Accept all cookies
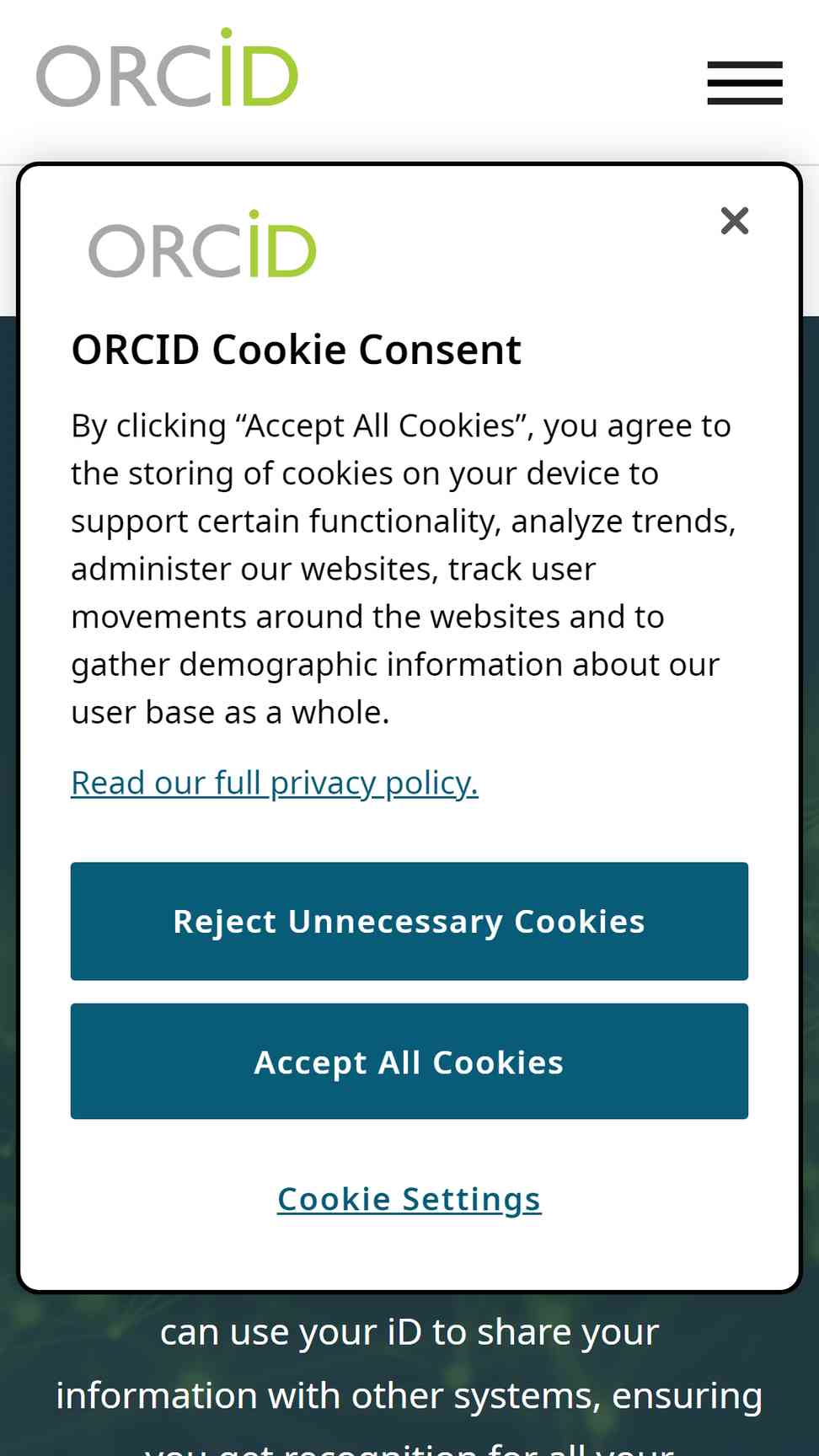 [x=409, y=1061]
